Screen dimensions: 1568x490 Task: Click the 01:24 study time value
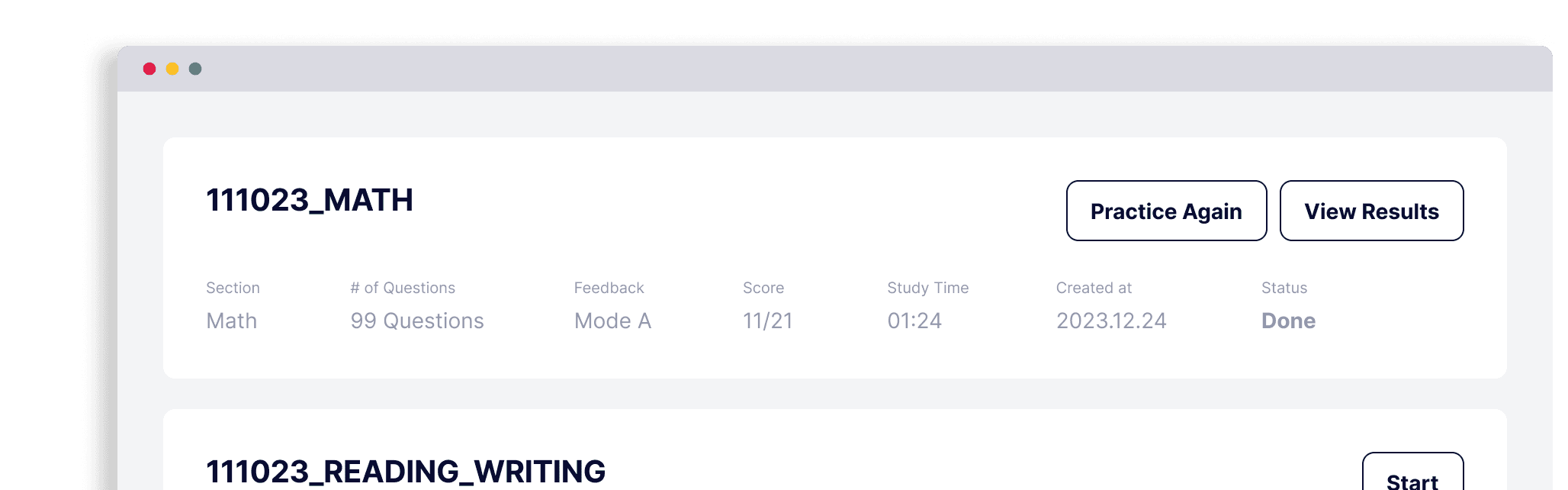coord(914,321)
